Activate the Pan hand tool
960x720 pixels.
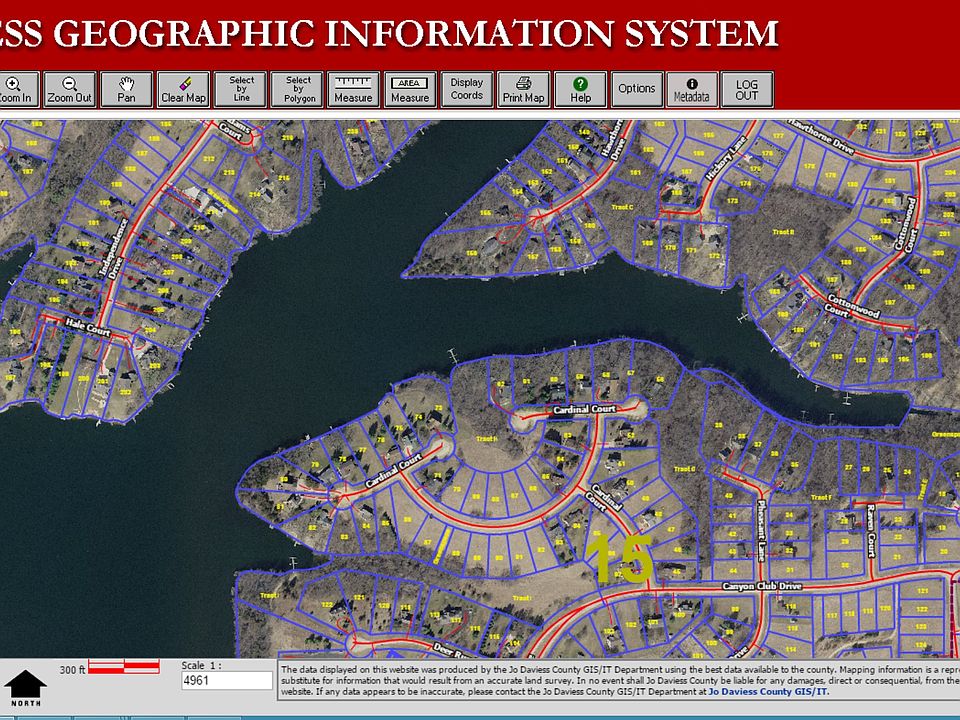click(x=126, y=89)
